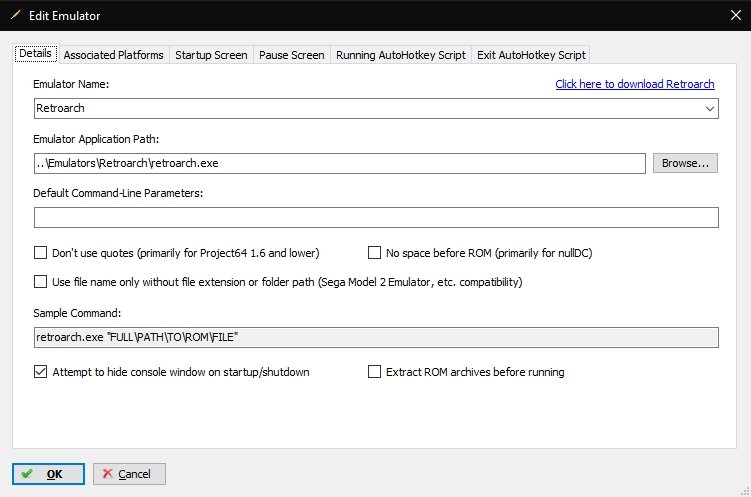Switch to the Details tab
Viewport: 751px width, 497px height.
click(35, 54)
